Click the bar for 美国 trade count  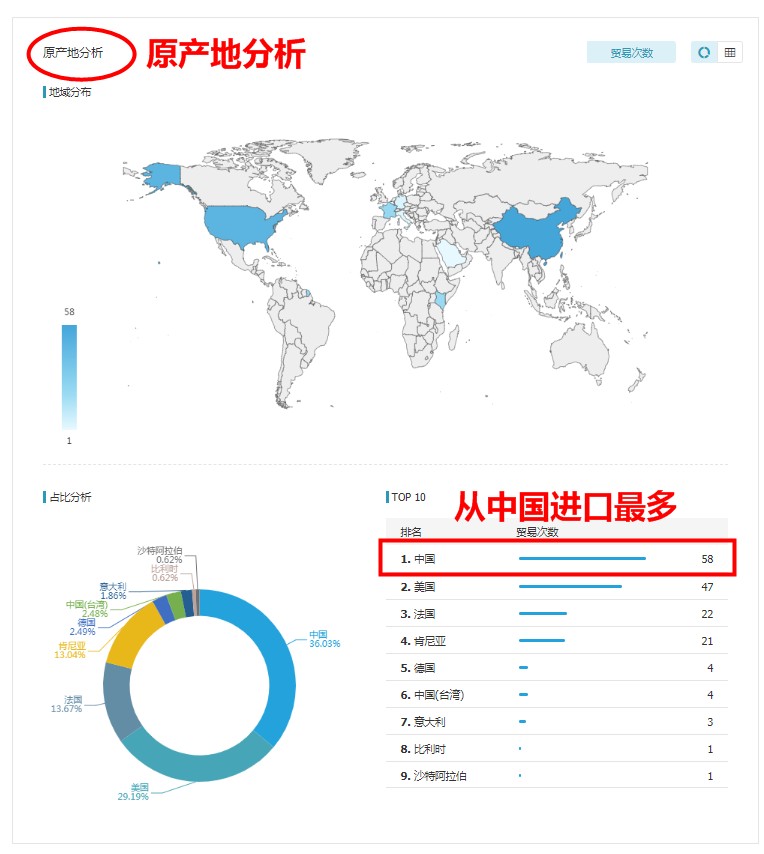[570, 587]
